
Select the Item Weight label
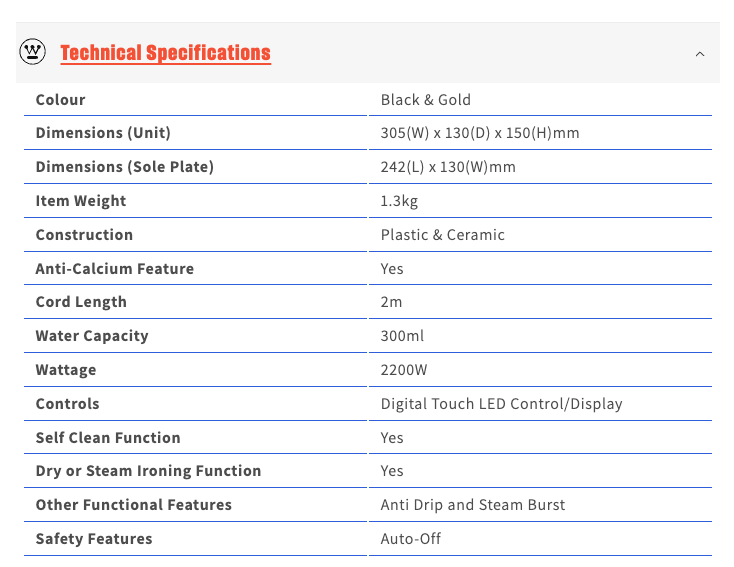(81, 201)
